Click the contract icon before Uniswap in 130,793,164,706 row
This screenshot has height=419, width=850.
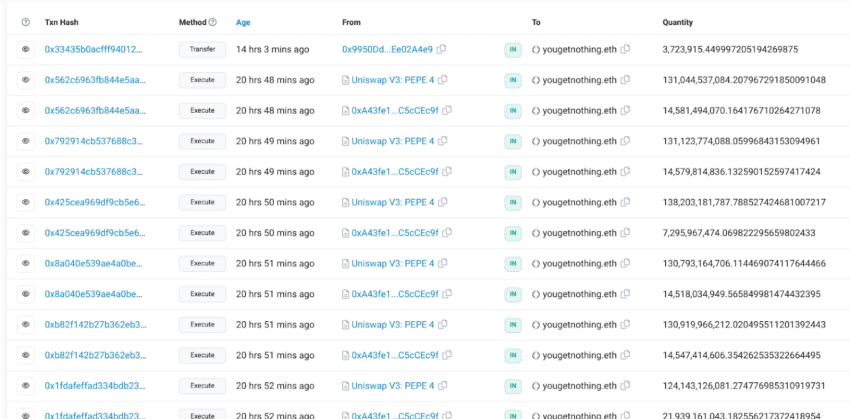[346, 264]
